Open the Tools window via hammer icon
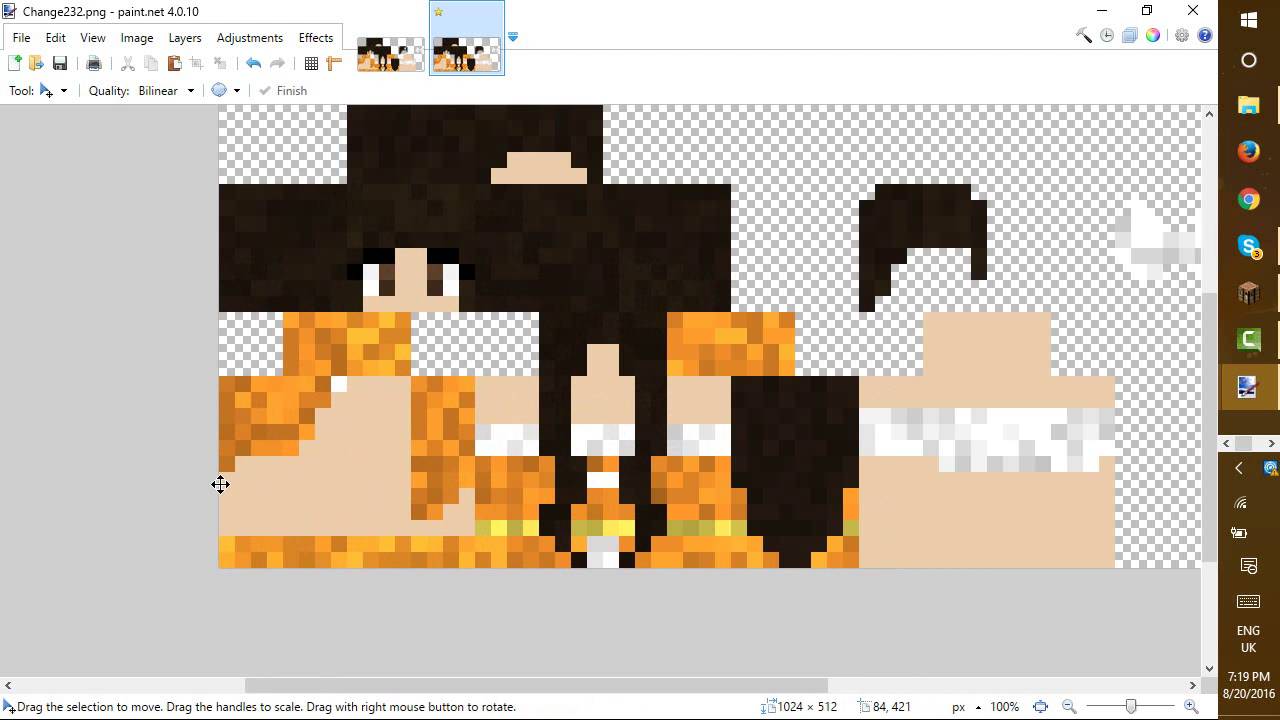Image resolution: width=1280 pixels, height=720 pixels. 1084,36
